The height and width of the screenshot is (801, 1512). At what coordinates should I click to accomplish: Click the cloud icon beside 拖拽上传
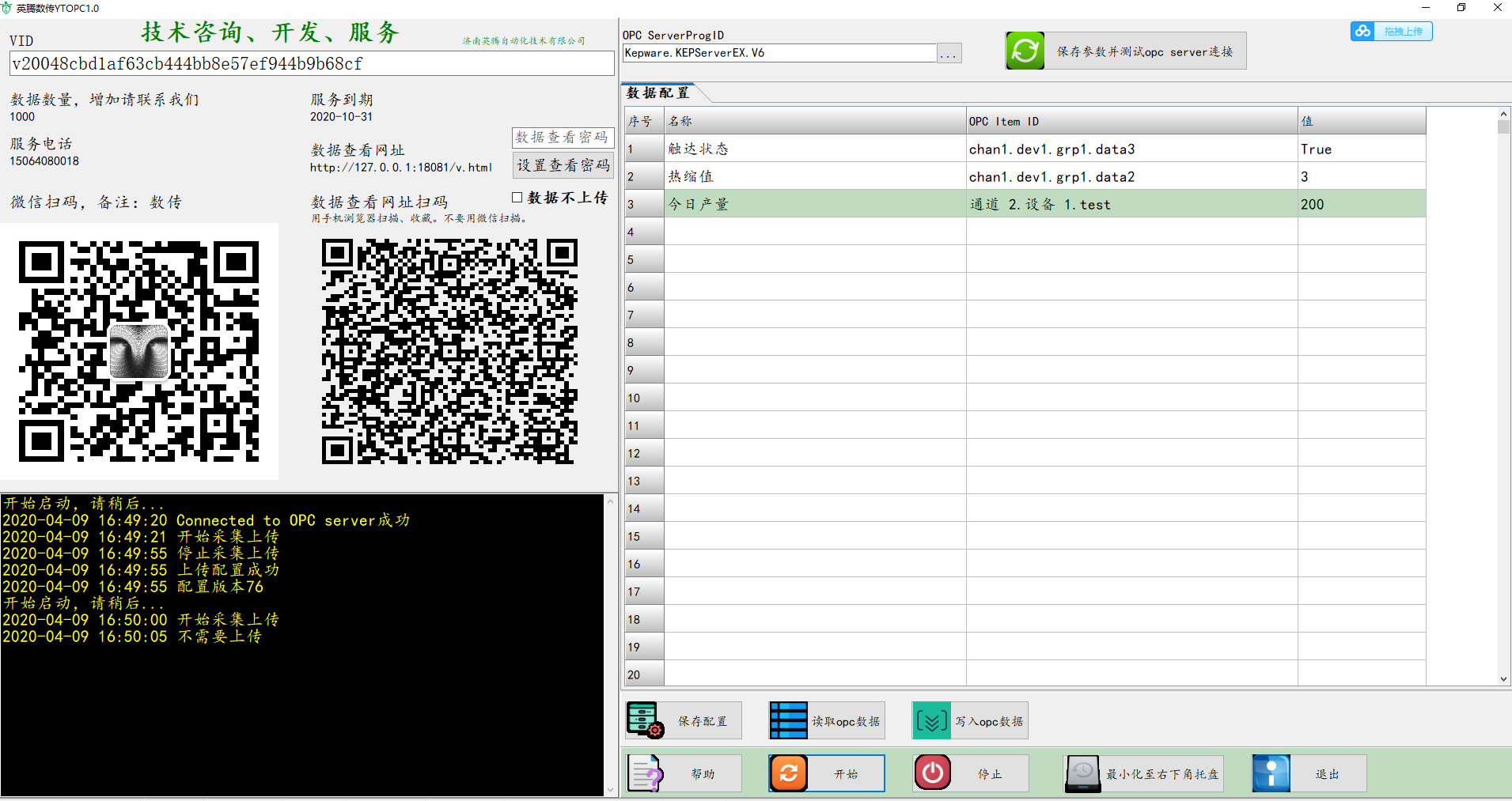pyautogui.click(x=1363, y=31)
